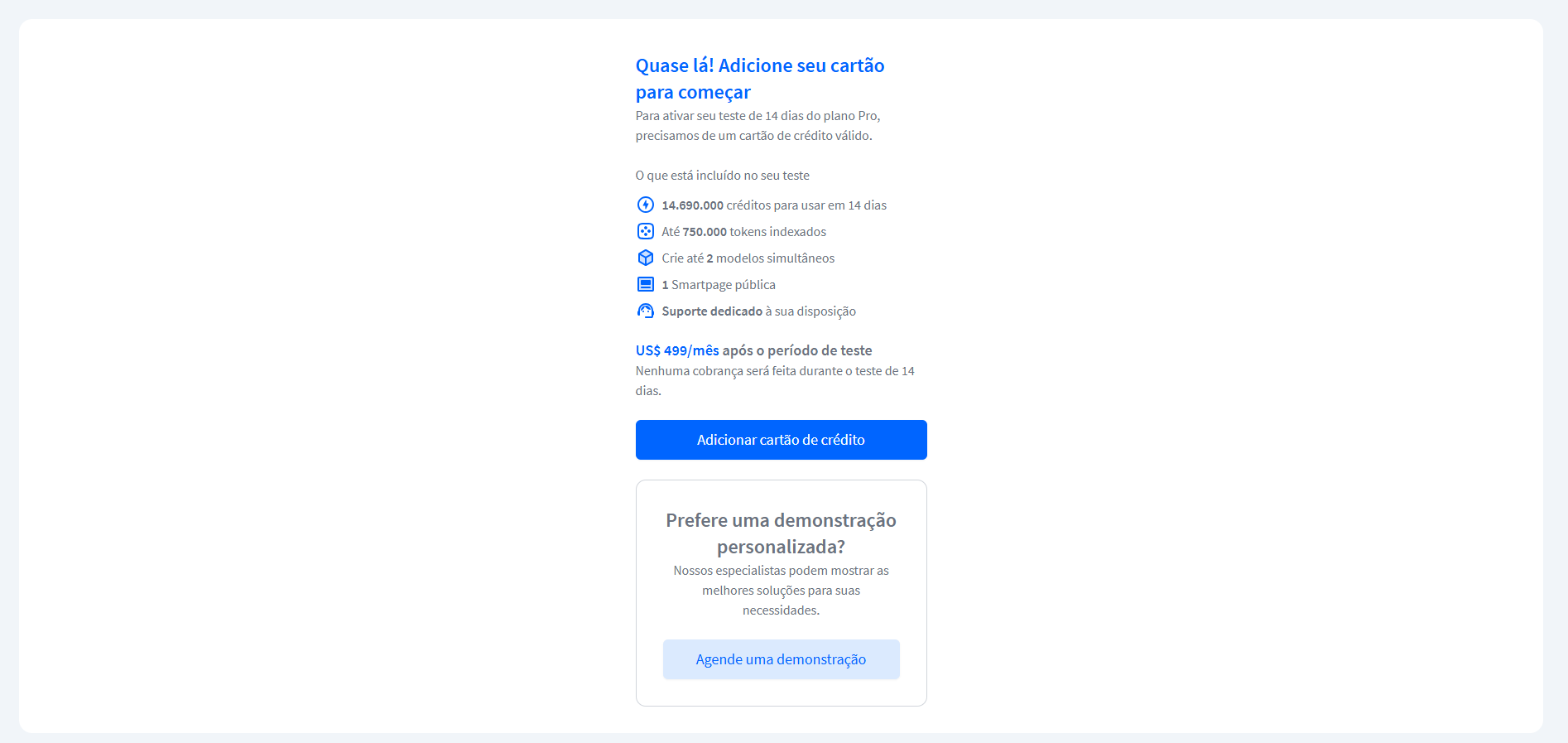Image resolution: width=1568 pixels, height=743 pixels.
Task: Click the 14.690.000 créditos text
Action: [774, 205]
